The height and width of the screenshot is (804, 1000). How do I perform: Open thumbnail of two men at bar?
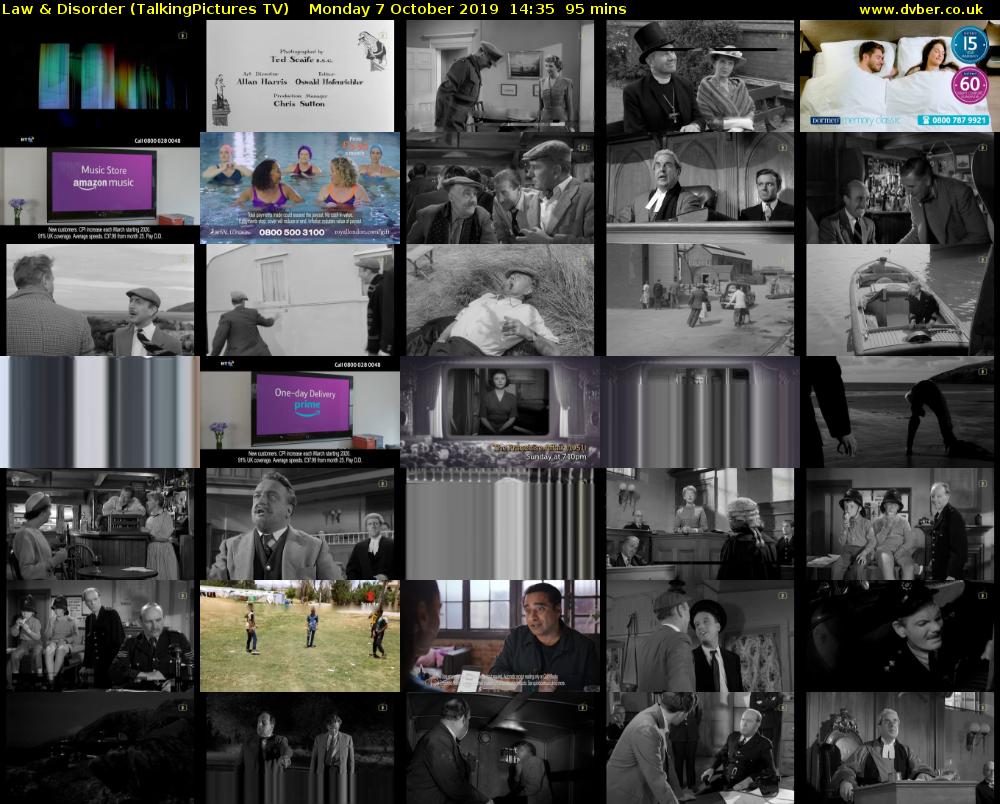900,188
